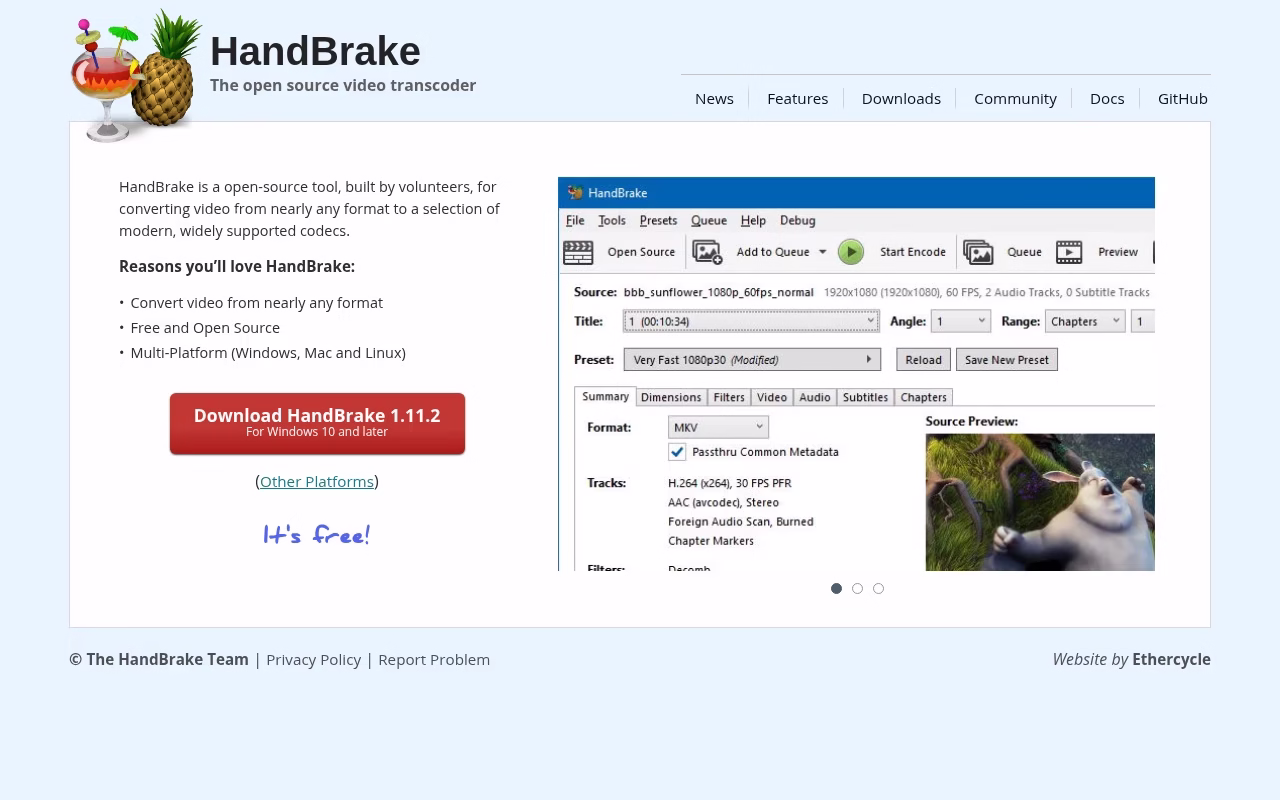Open the Features navigation link
The image size is (1280, 800).
[797, 98]
